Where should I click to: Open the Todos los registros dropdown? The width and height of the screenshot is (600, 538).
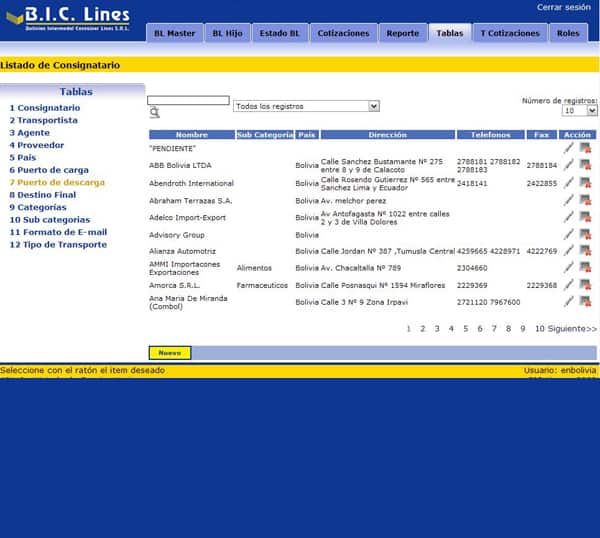(x=306, y=106)
